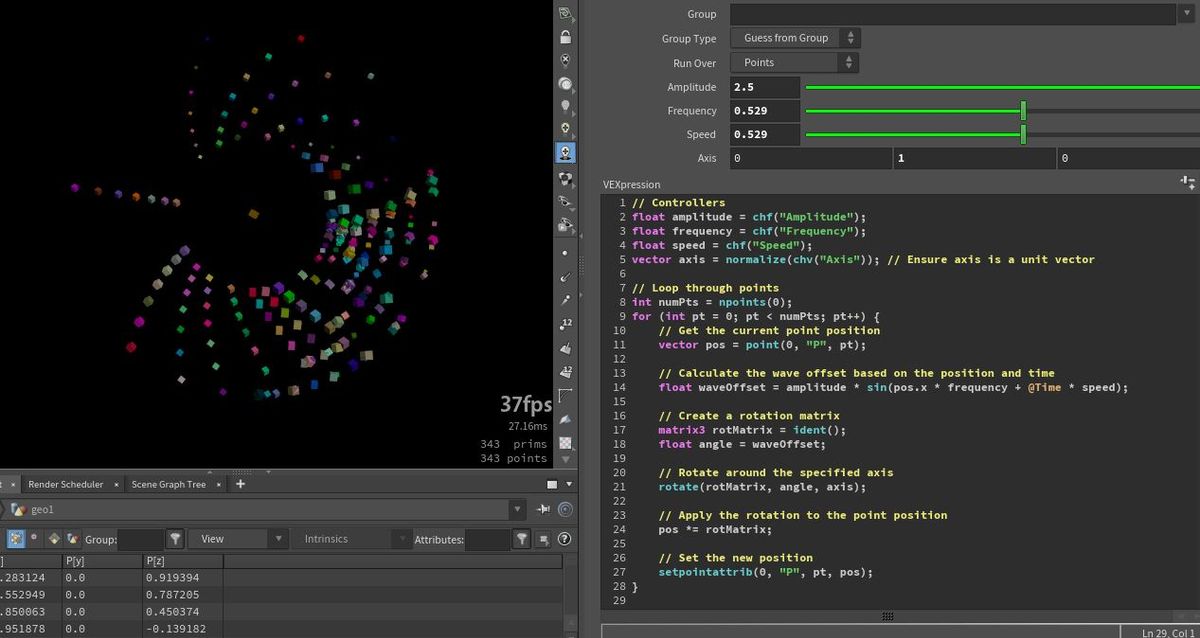Expand the View dropdown in spreadsheet
Image resolution: width=1200 pixels, height=638 pixels.
[x=238, y=539]
